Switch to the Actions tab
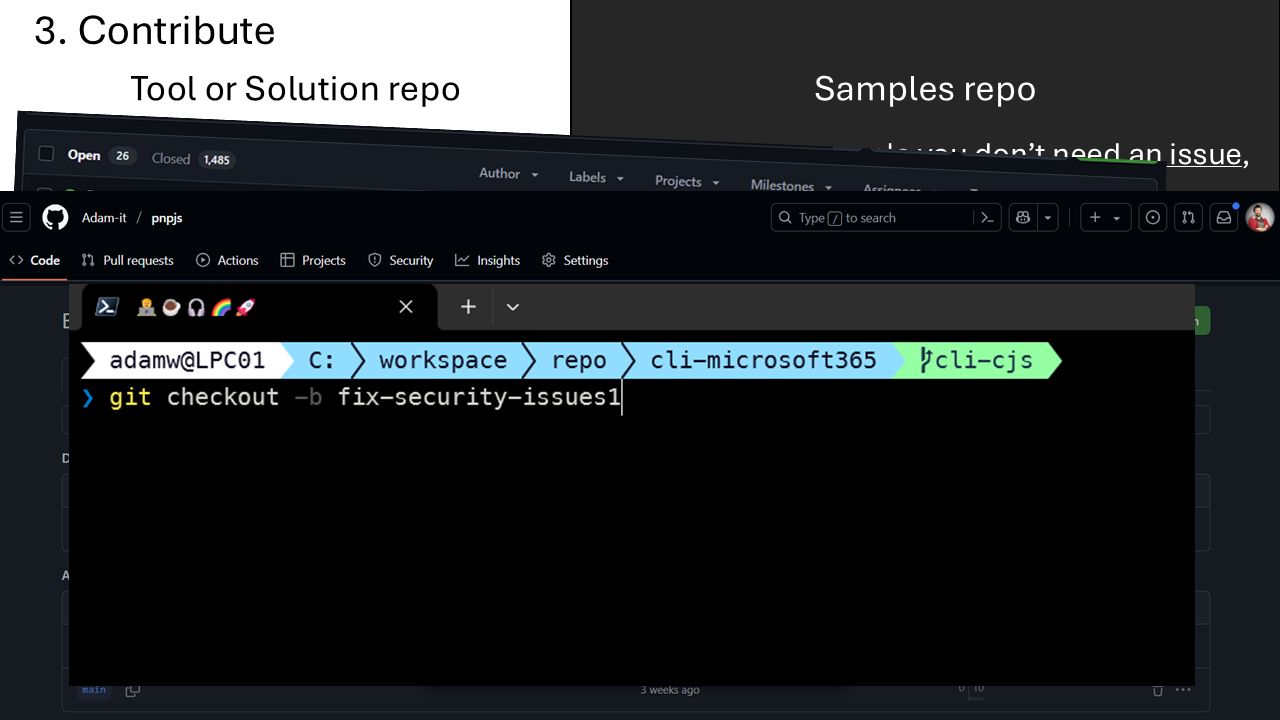This screenshot has width=1280, height=720. pyautogui.click(x=227, y=260)
